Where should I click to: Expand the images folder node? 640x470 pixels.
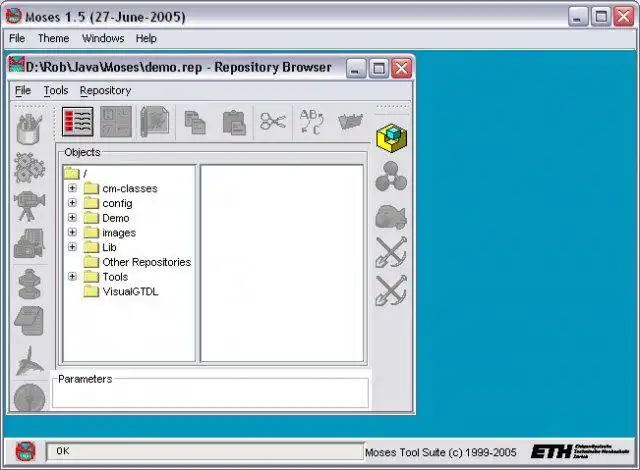(72, 232)
